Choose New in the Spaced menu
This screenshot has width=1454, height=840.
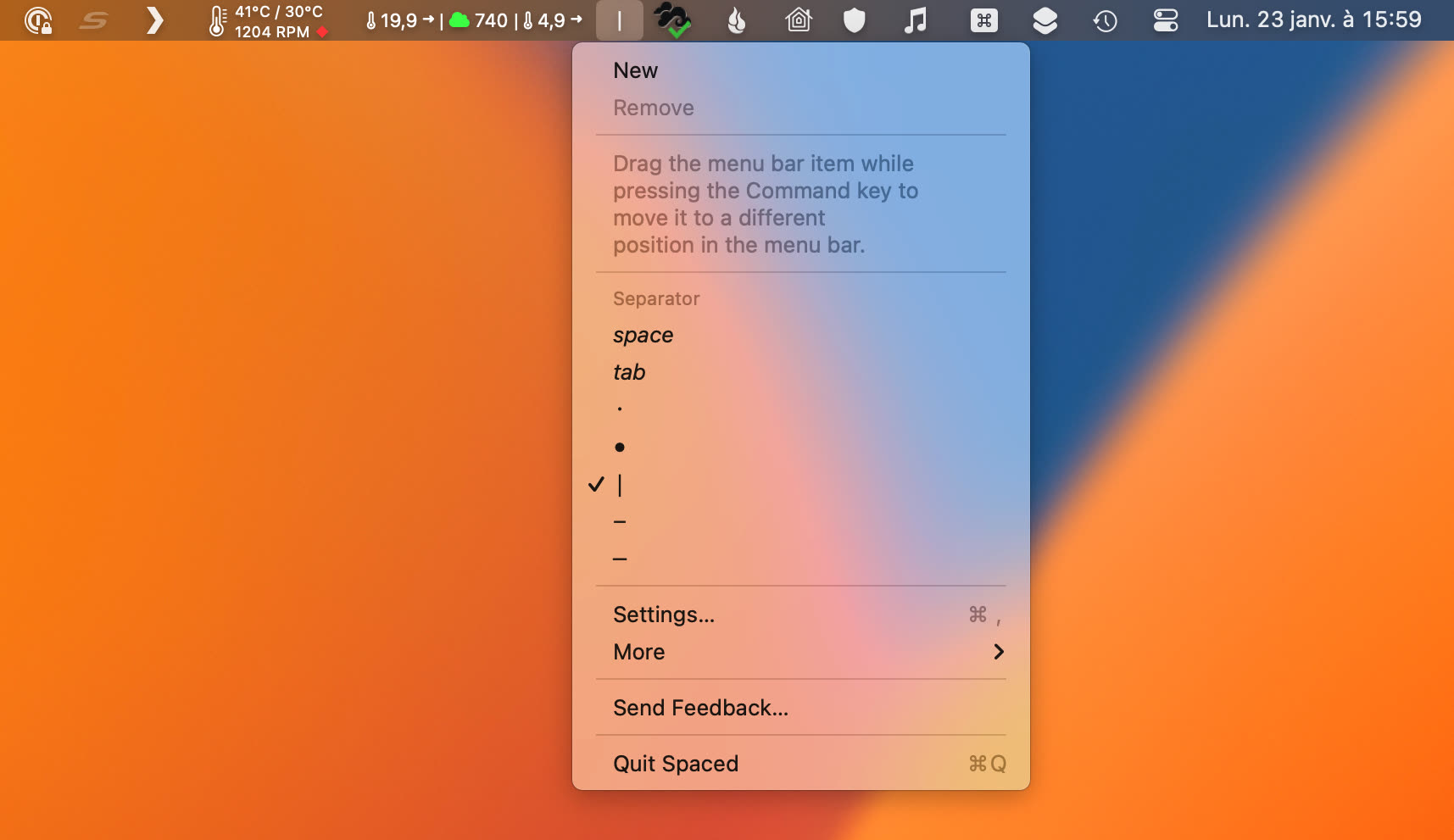[x=801, y=70]
